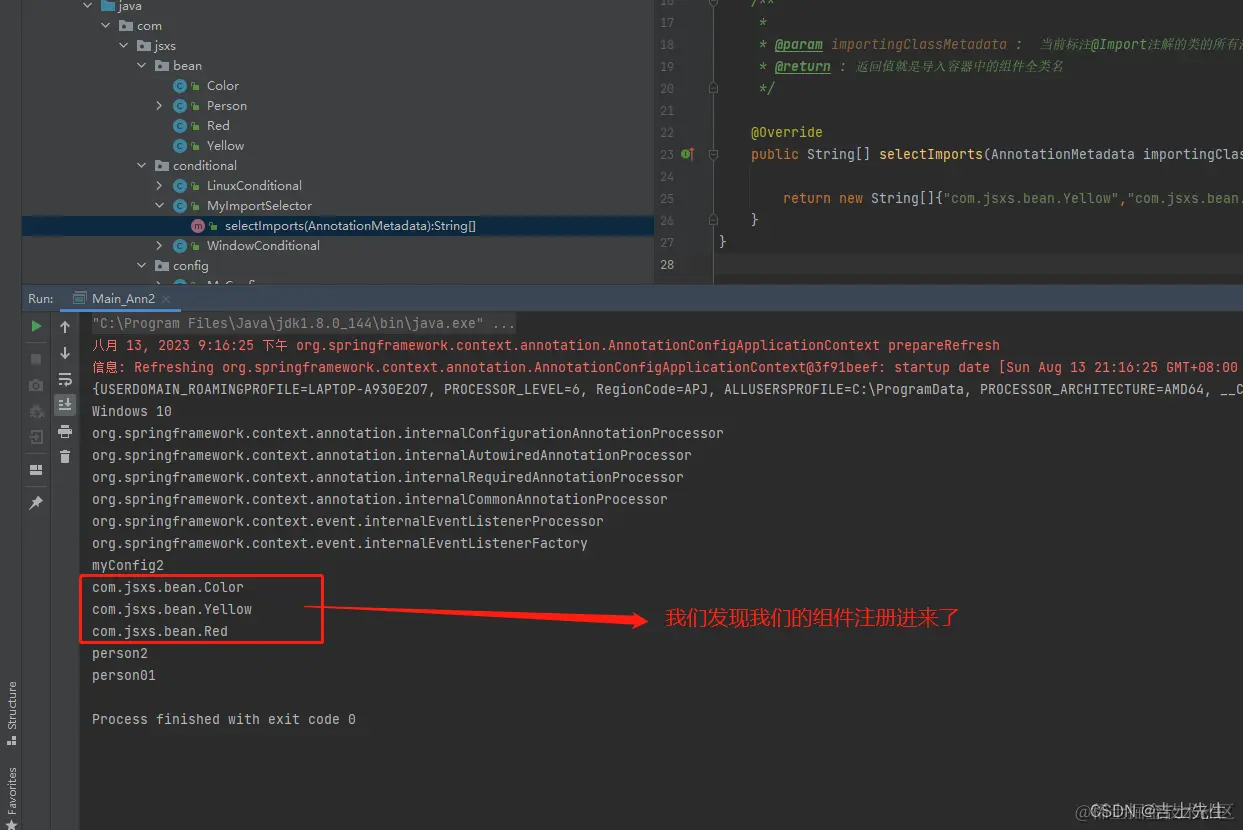Click the package folder icon for bean

coord(162,66)
